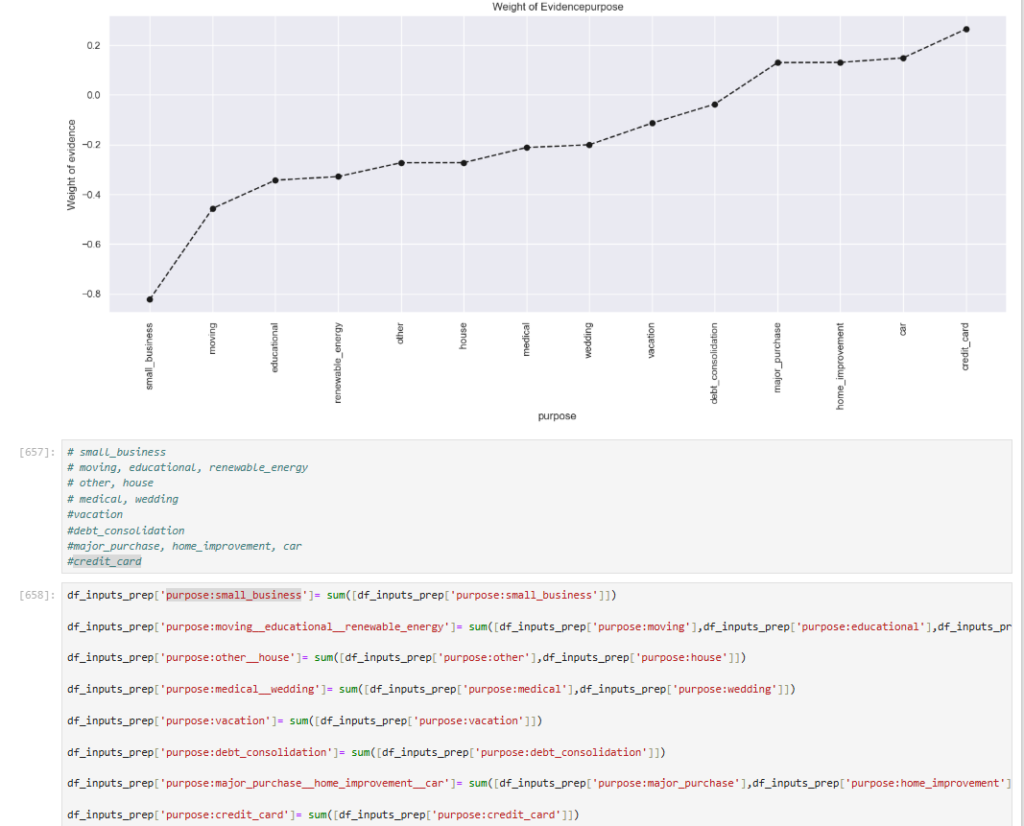
Task: Select cell prompt number [657]
Action: pyautogui.click(x=35, y=452)
